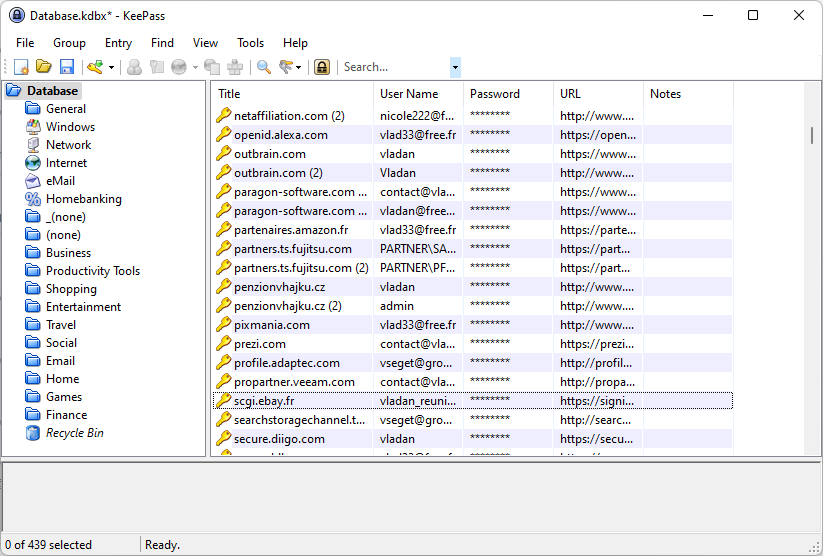This screenshot has width=823, height=556.
Task: Open the File menu
Action: pyautogui.click(x=25, y=43)
